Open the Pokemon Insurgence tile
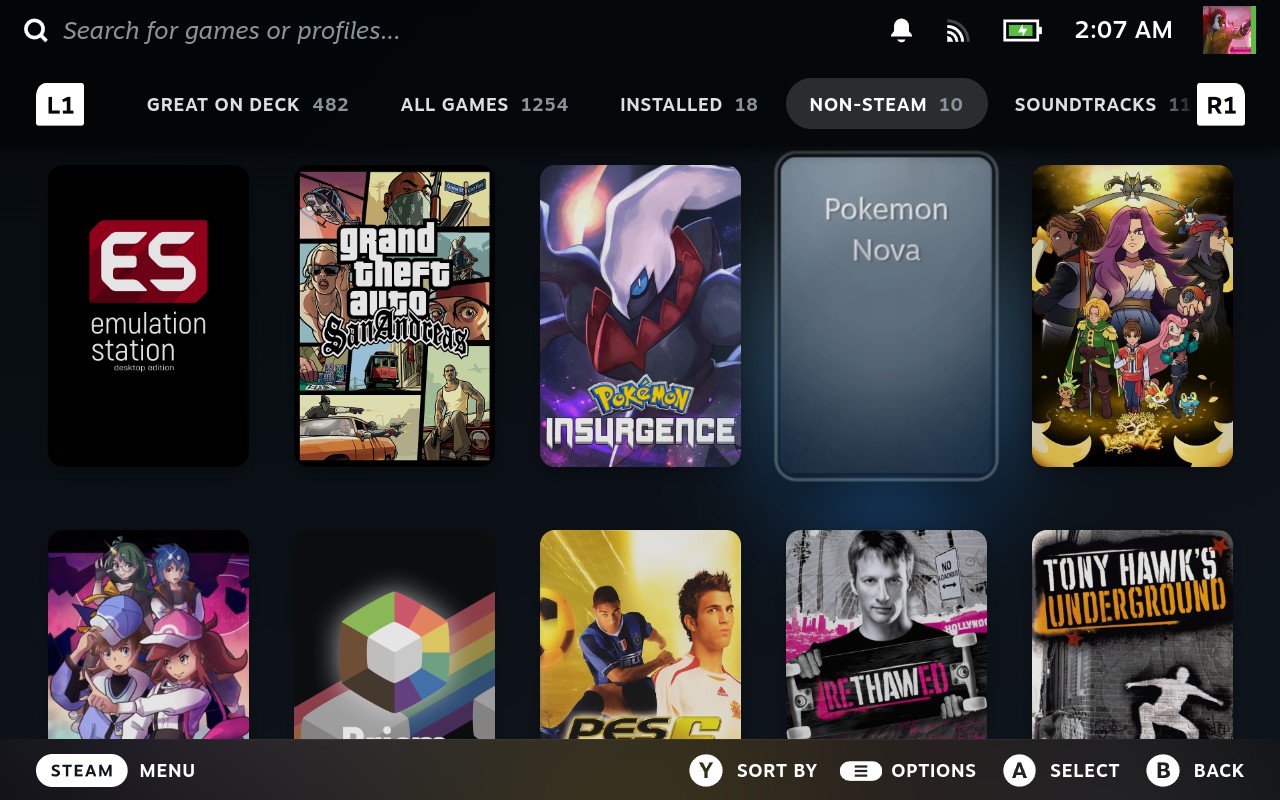 pyautogui.click(x=640, y=316)
